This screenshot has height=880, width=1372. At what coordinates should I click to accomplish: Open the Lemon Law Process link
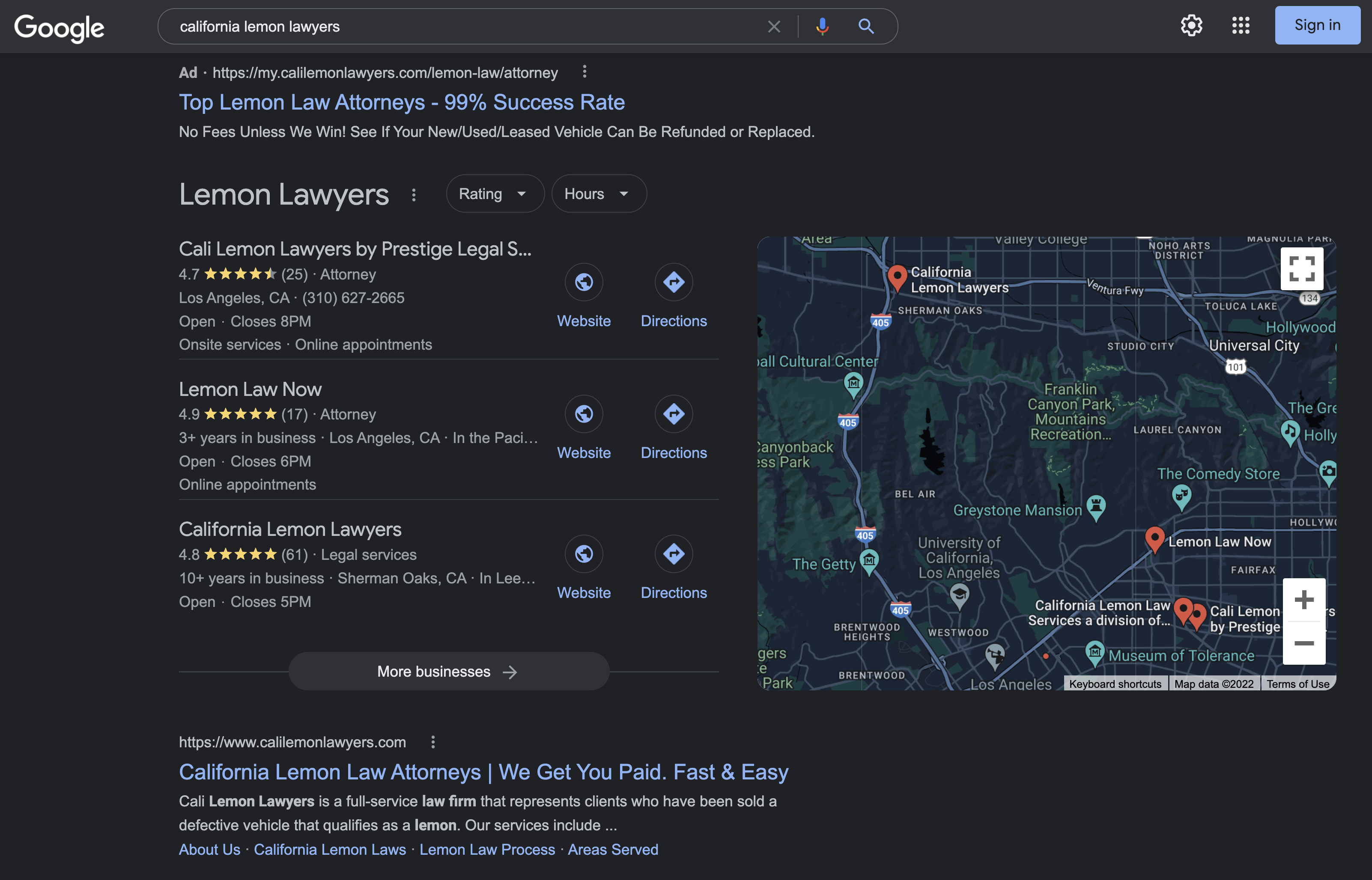point(487,849)
